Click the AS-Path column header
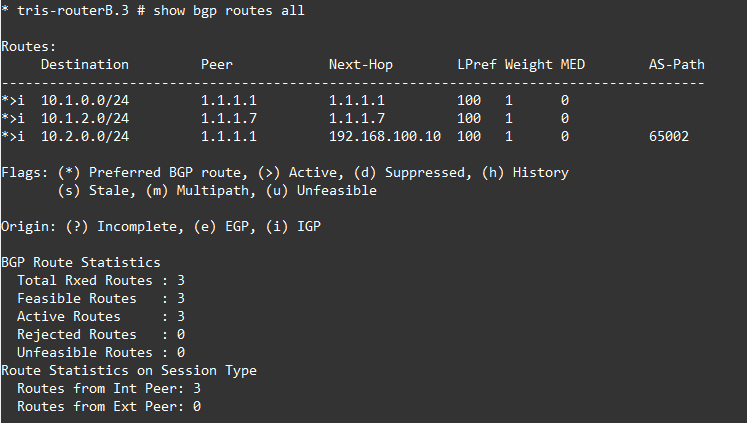Screen dimensions: 747x423 pyautogui.click(x=676, y=65)
